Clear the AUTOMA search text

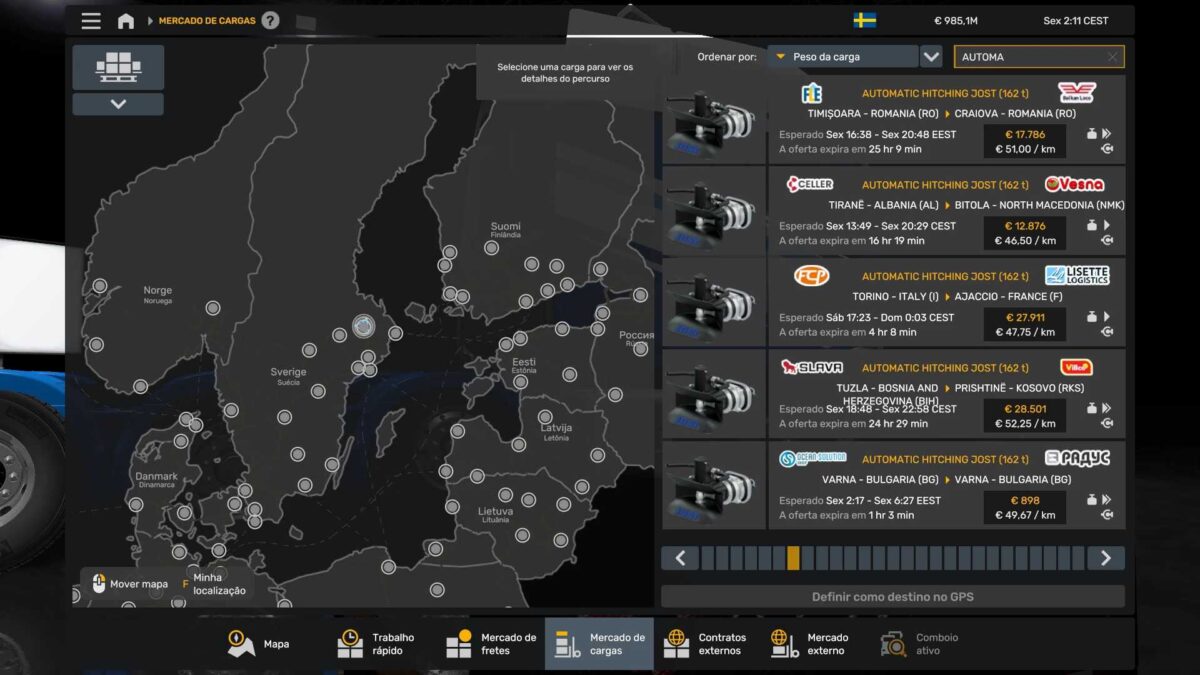1112,57
